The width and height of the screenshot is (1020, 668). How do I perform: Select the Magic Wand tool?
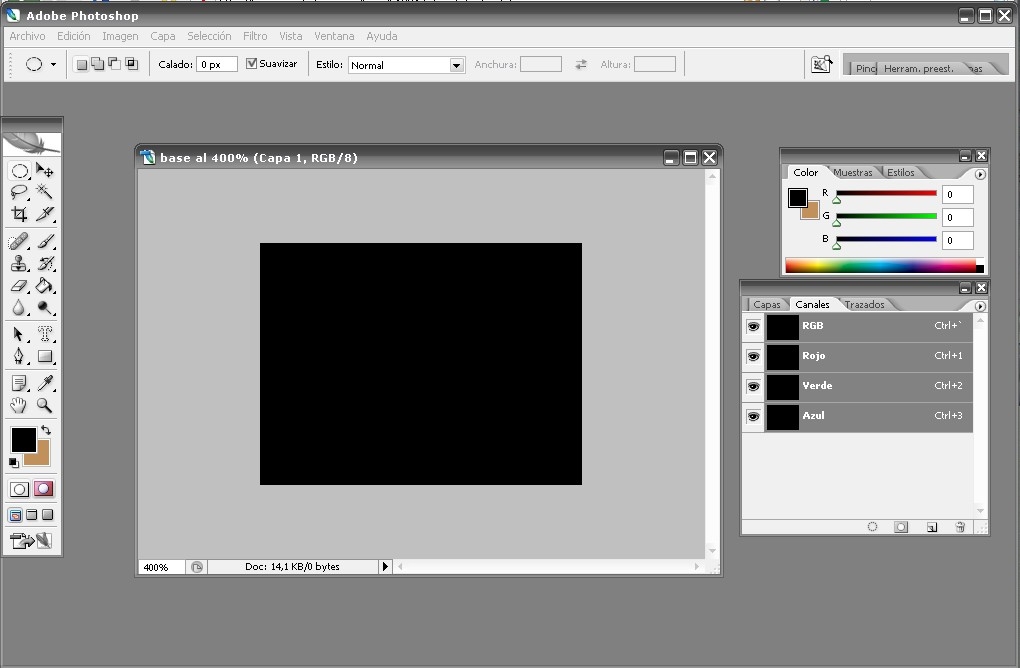[44, 192]
